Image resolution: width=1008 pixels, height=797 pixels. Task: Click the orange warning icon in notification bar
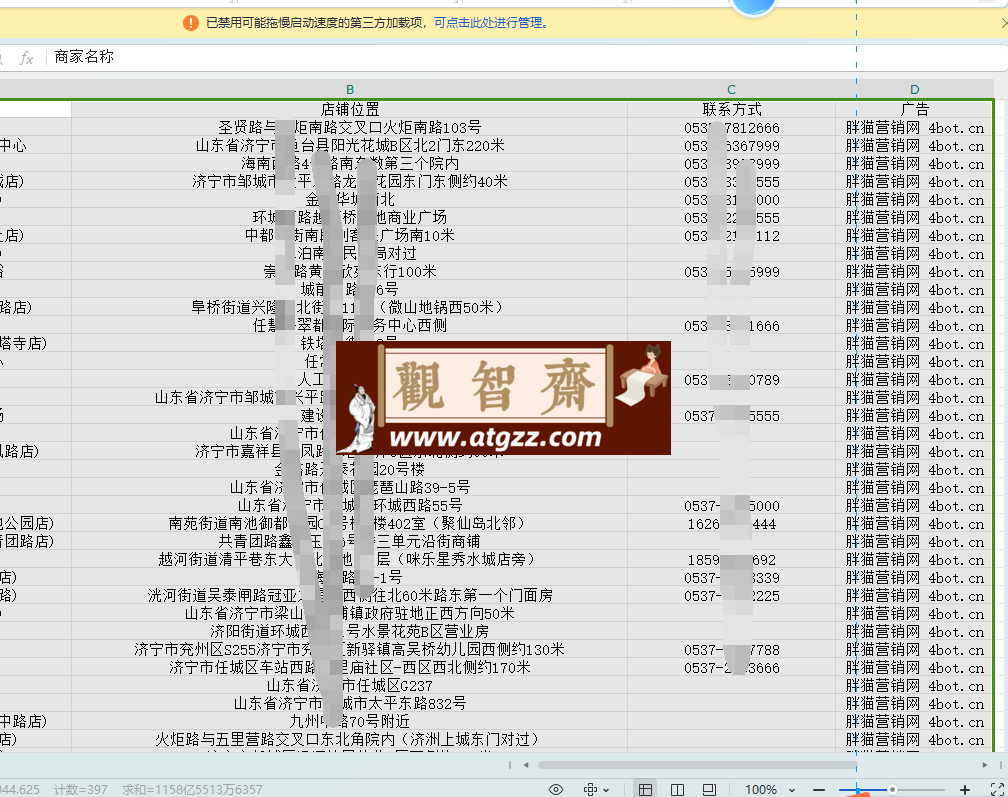[x=191, y=23]
